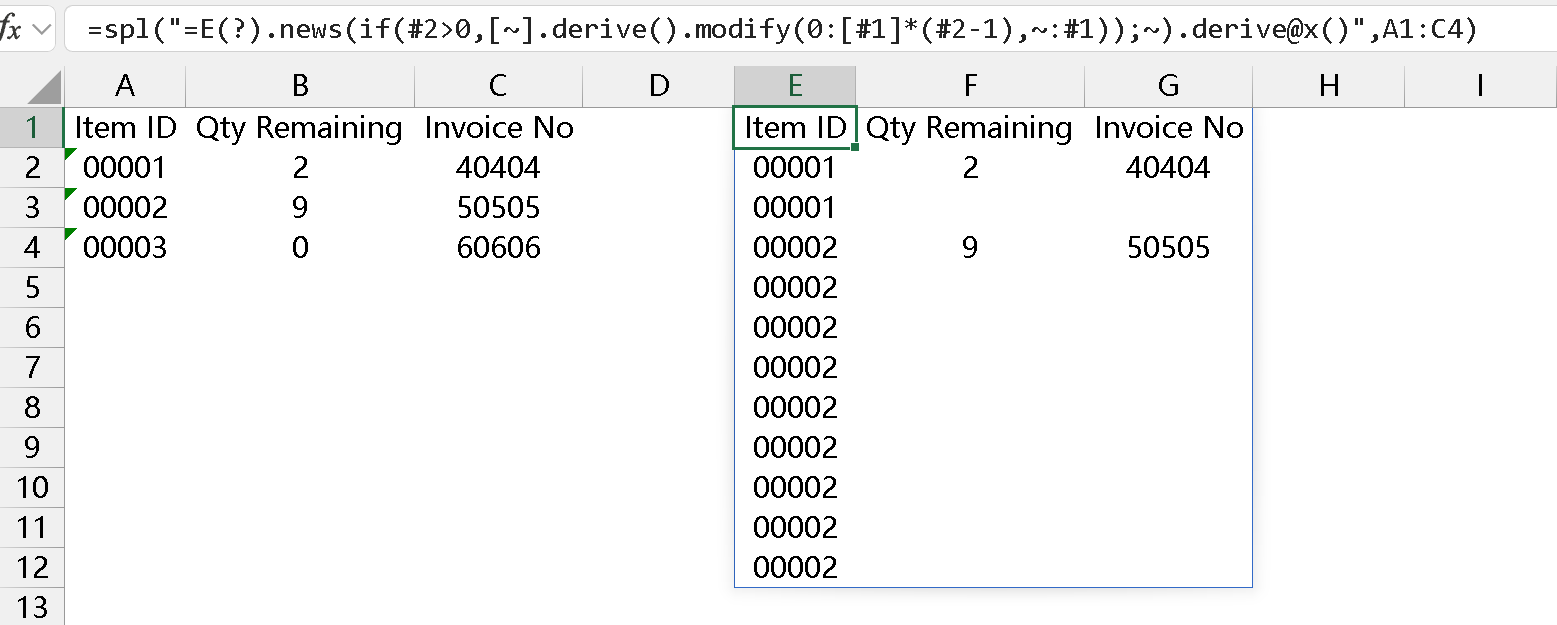Image resolution: width=1557 pixels, height=625 pixels.
Task: Click cell A2 containing 00001
Action: tap(124, 168)
